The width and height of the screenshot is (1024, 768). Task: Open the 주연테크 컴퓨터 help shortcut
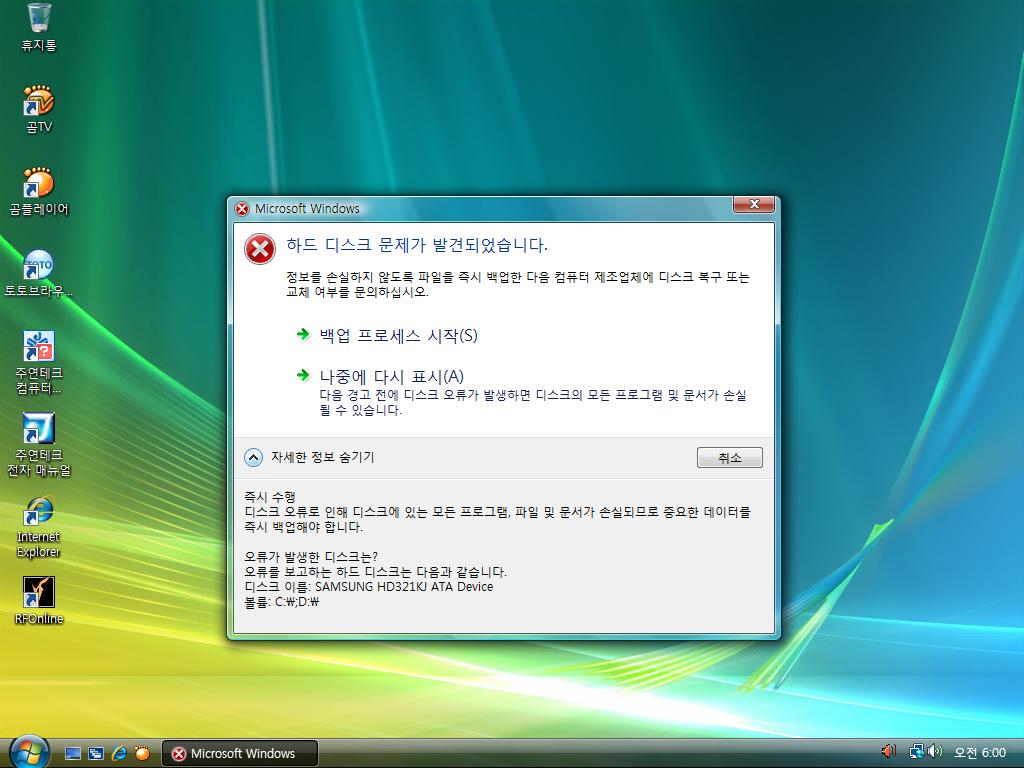point(39,362)
